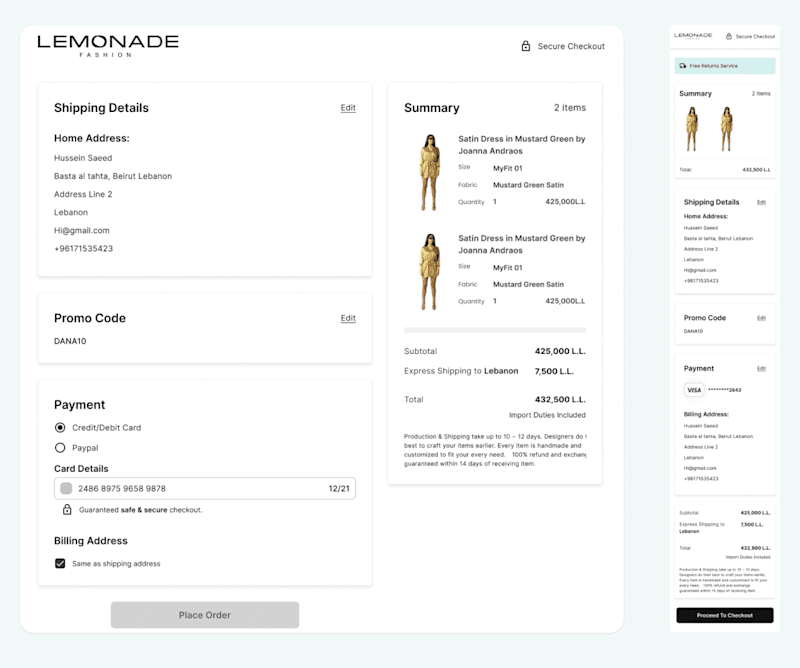The height and width of the screenshot is (668, 800).
Task: Edit the Shipping Details section
Action: (x=348, y=108)
